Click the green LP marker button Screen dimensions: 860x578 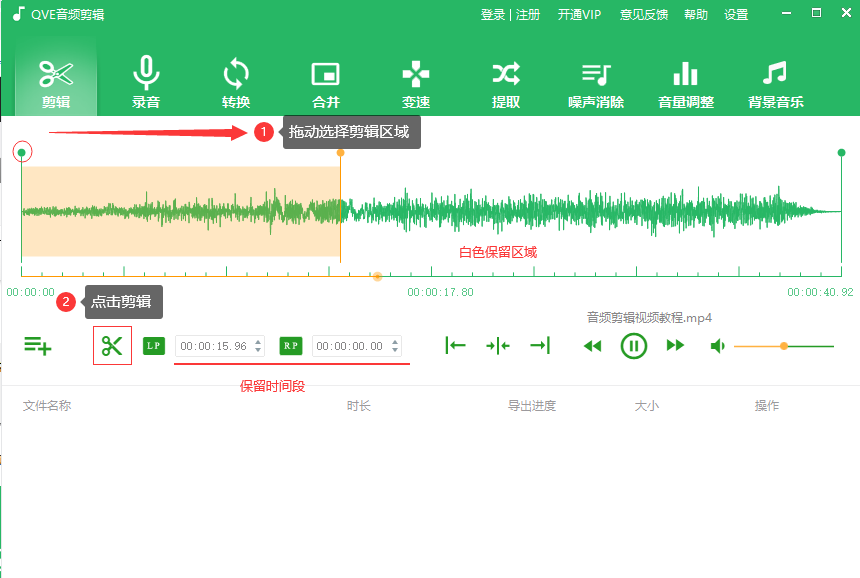[153, 345]
